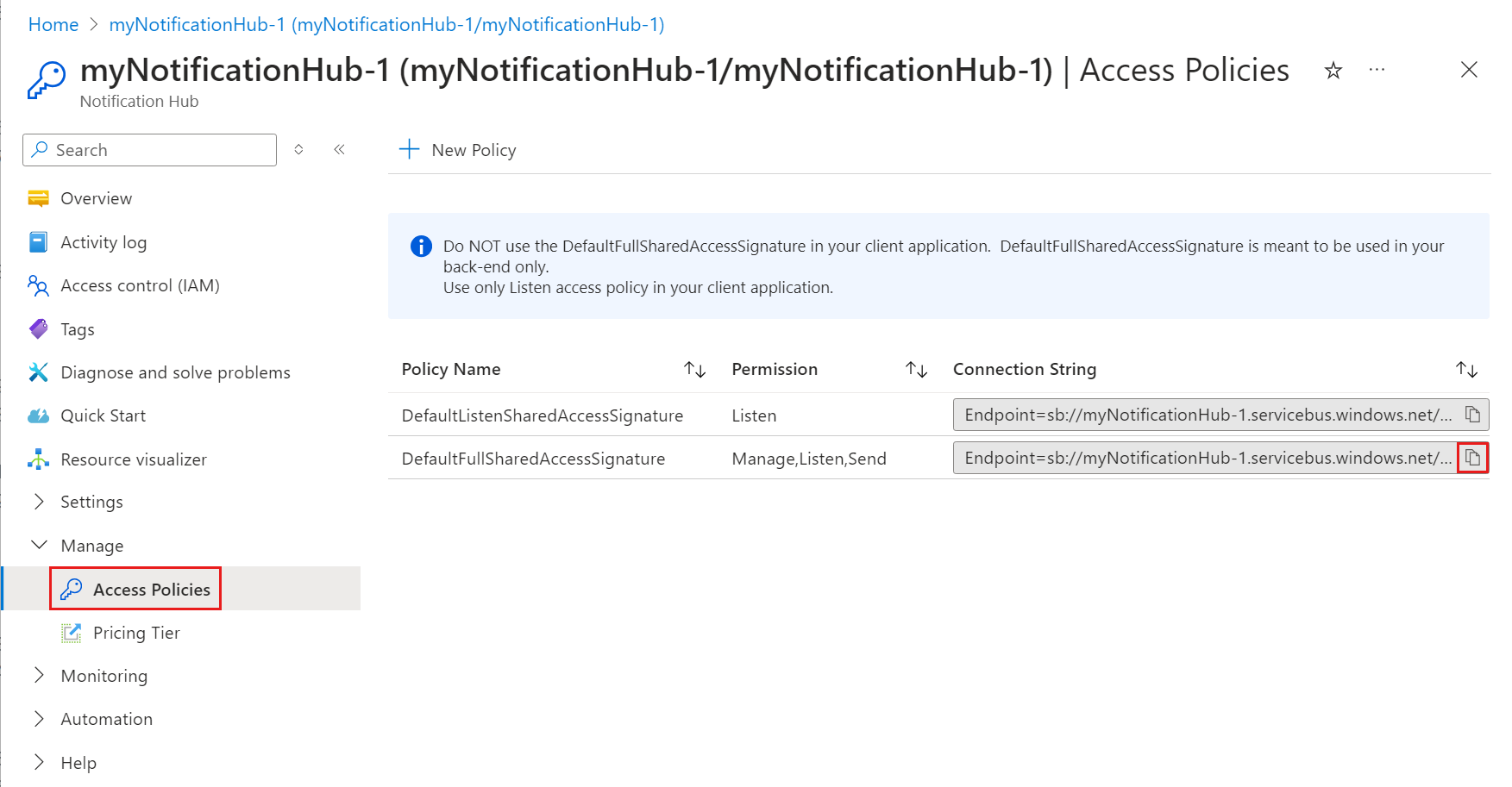Copy the DefaultListenSharedAccessSignature connection string
The image size is (1512, 787).
(x=1472, y=415)
